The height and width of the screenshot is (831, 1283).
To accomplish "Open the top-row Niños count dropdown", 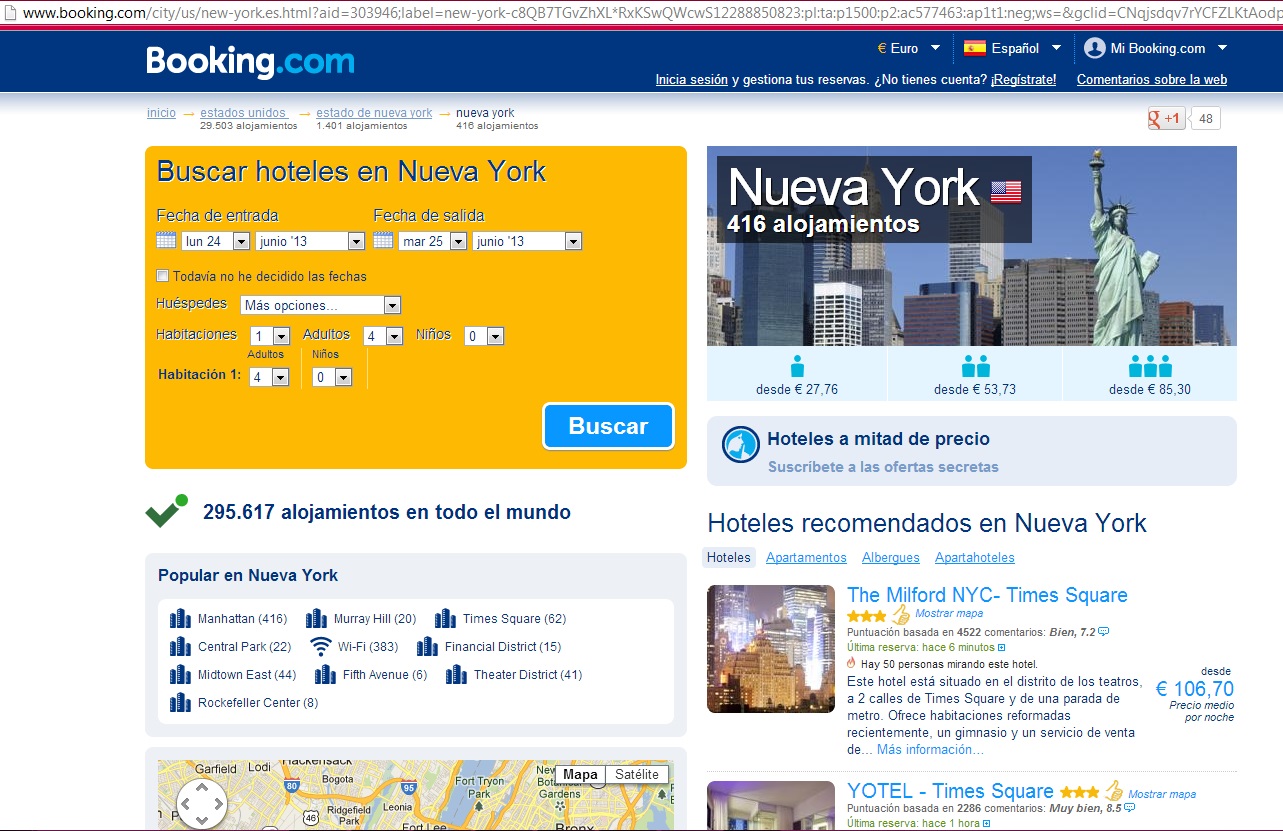I will (x=484, y=336).
